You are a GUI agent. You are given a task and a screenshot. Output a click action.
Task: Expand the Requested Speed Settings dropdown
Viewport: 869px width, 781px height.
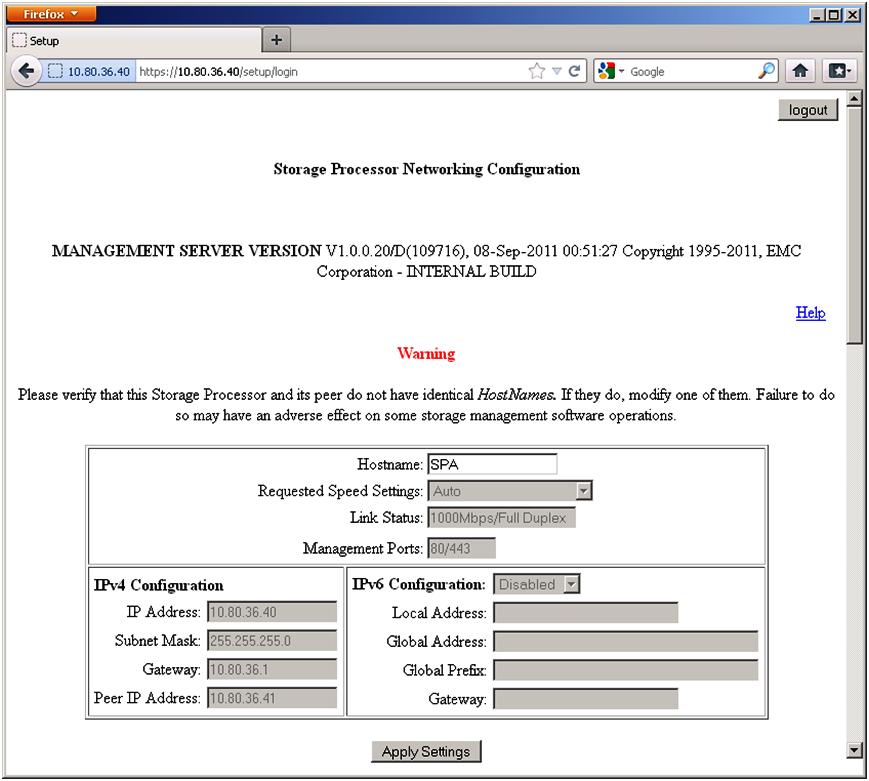584,491
